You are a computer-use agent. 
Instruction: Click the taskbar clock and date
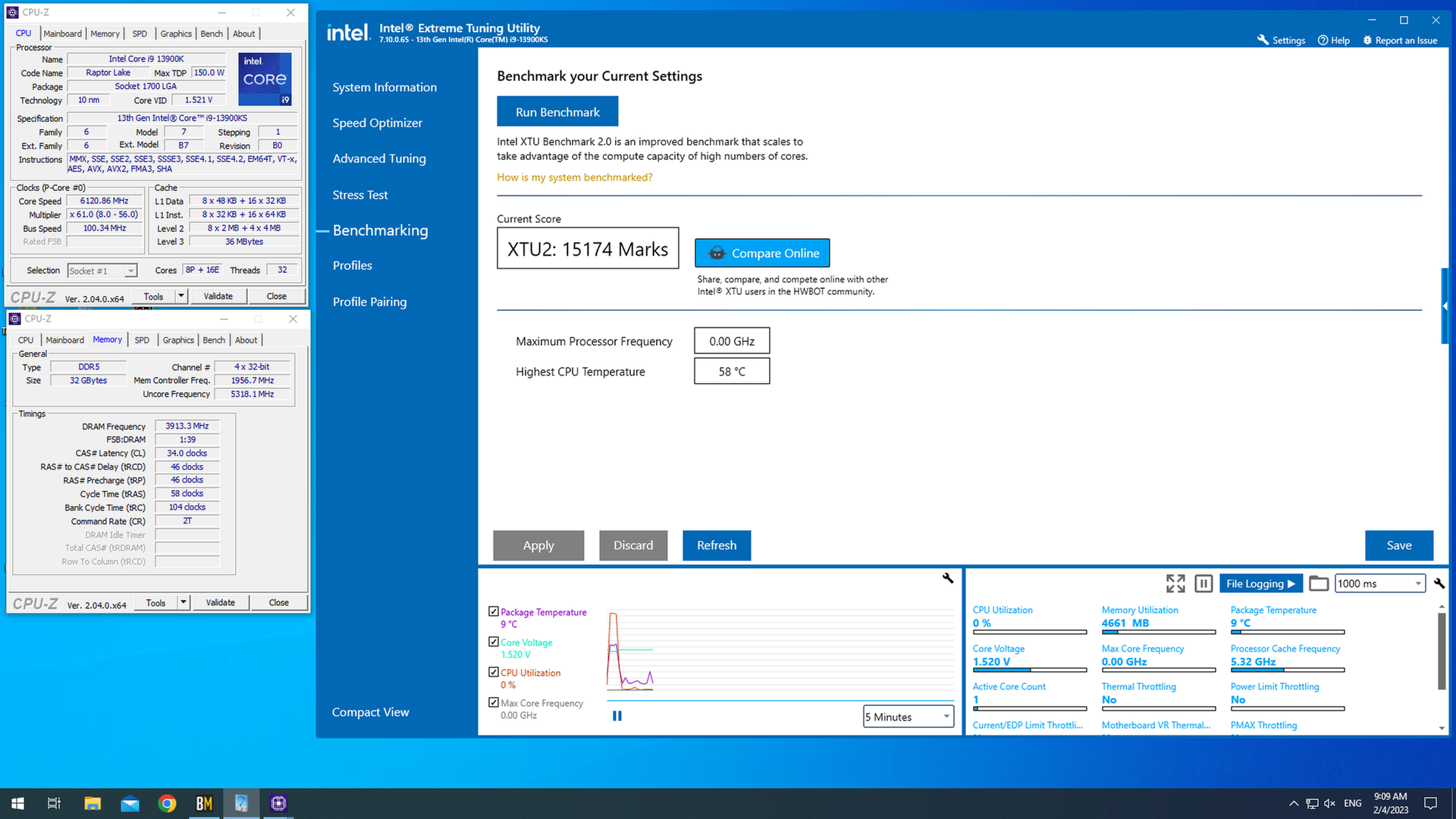coord(1391,803)
